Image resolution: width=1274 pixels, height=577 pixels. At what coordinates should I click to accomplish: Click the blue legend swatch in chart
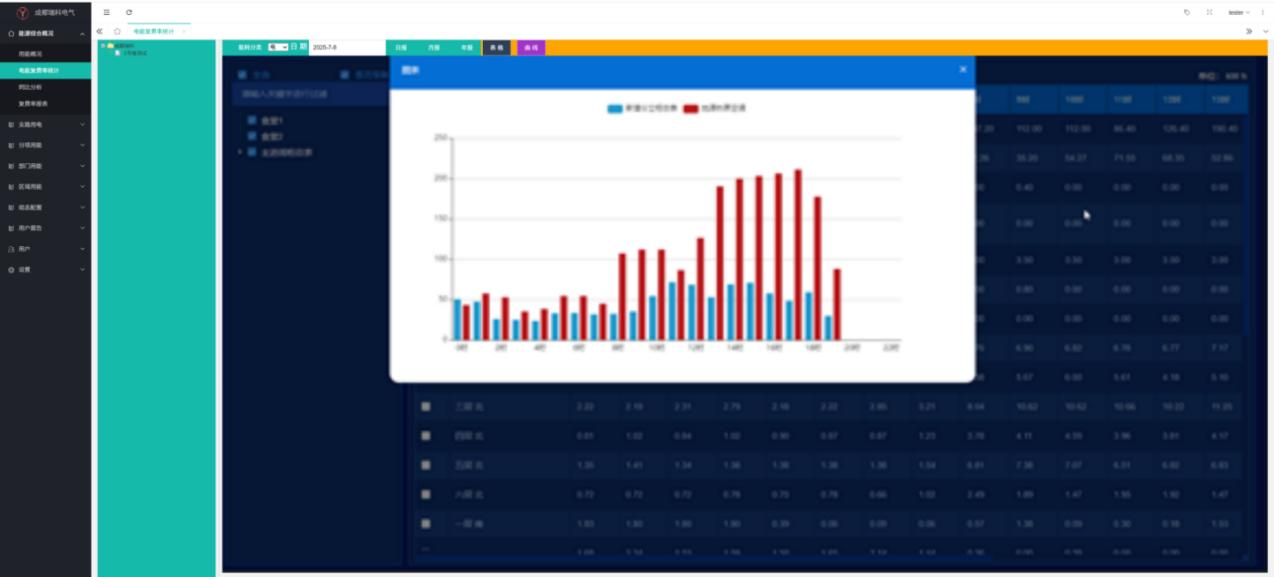(614, 108)
